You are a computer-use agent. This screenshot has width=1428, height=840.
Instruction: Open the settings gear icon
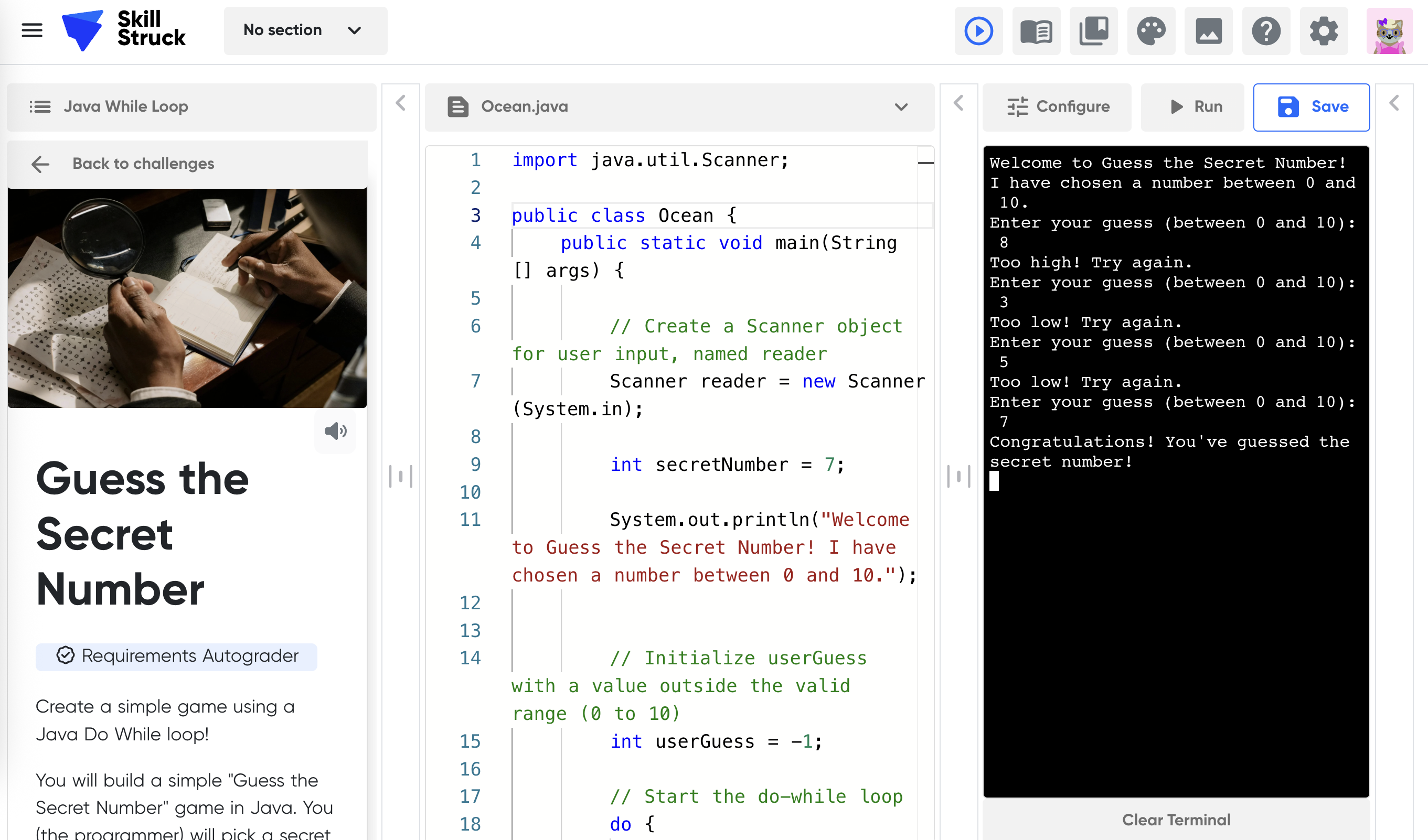pos(1324,31)
